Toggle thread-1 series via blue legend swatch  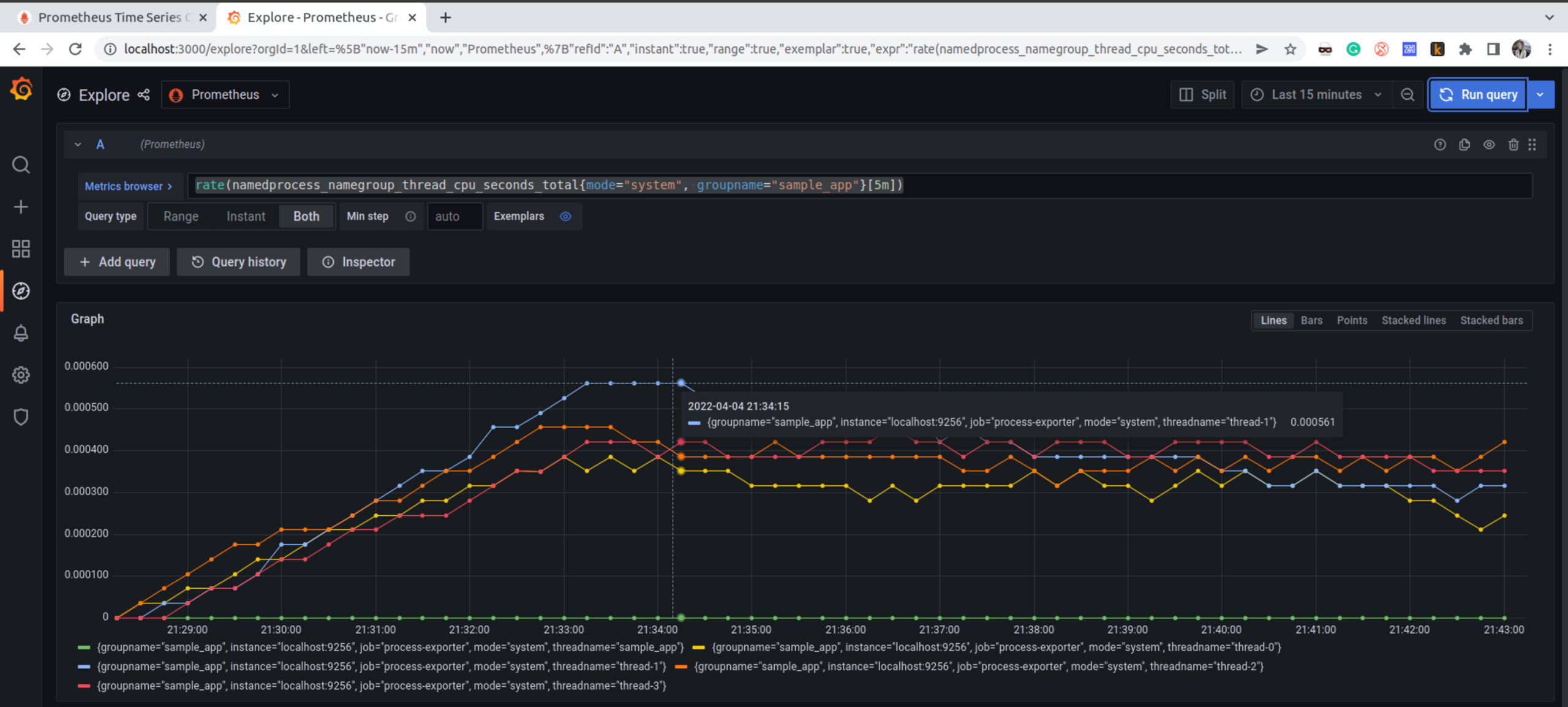click(x=84, y=667)
